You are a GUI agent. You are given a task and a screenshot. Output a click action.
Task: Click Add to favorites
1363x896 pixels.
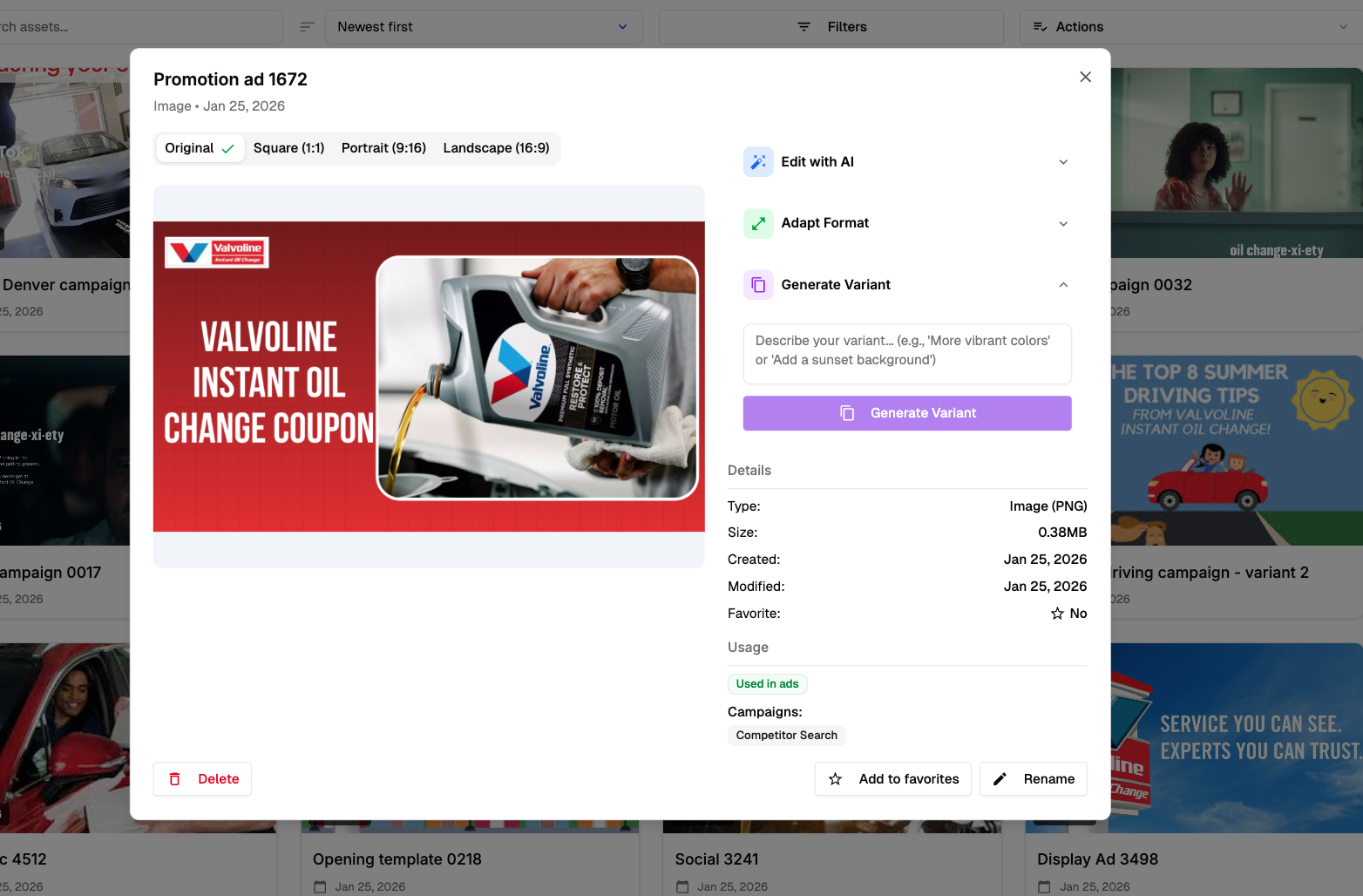pos(892,778)
